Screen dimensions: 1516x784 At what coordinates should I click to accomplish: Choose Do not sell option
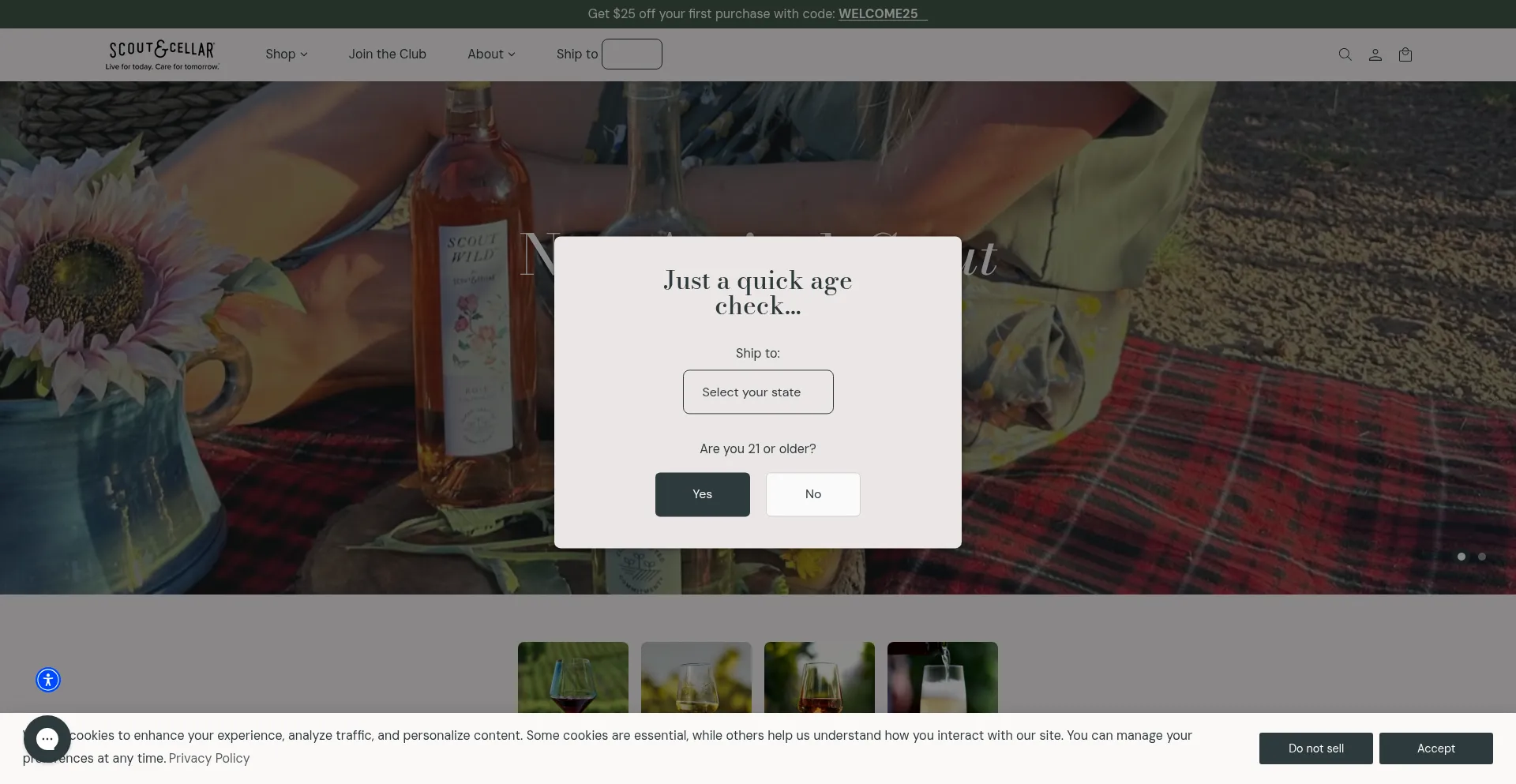click(1315, 748)
